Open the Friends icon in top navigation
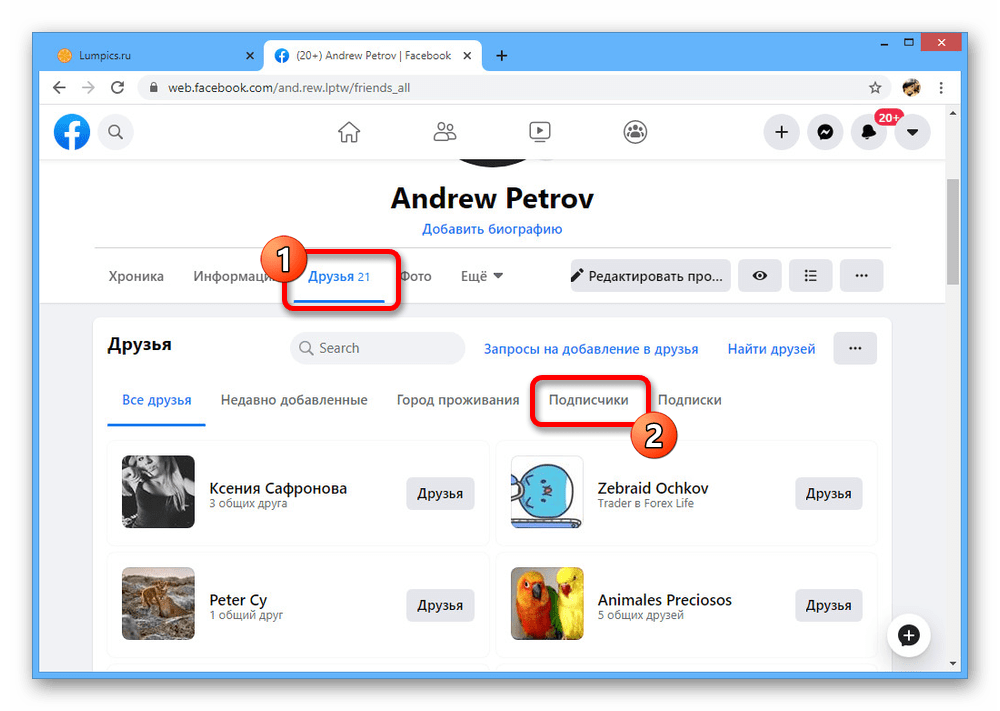1000x711 pixels. pyautogui.click(x=445, y=132)
